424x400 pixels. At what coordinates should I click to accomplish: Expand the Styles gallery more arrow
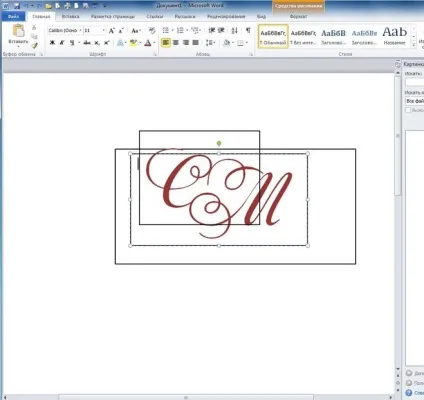[x=414, y=45]
